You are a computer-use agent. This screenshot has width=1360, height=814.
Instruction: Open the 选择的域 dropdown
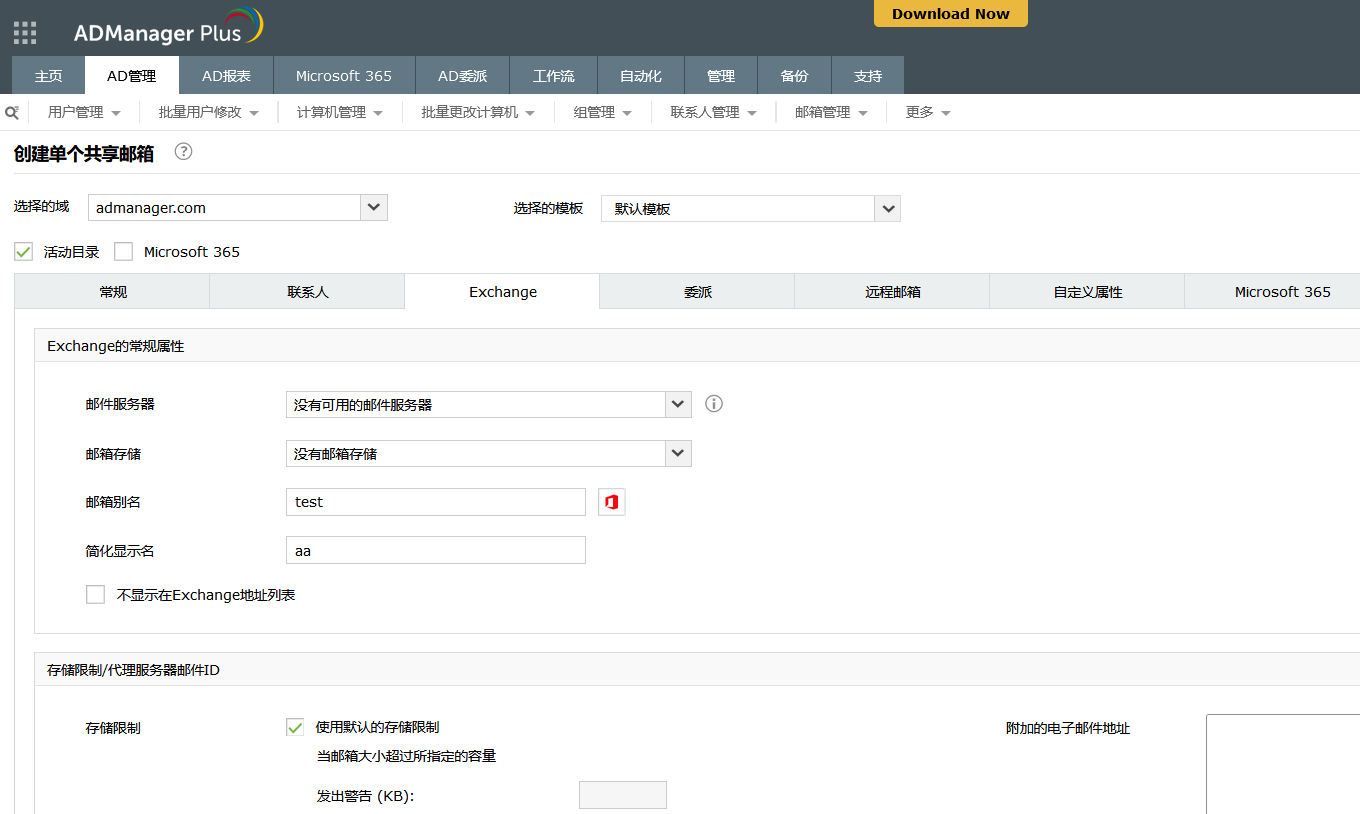click(x=374, y=208)
